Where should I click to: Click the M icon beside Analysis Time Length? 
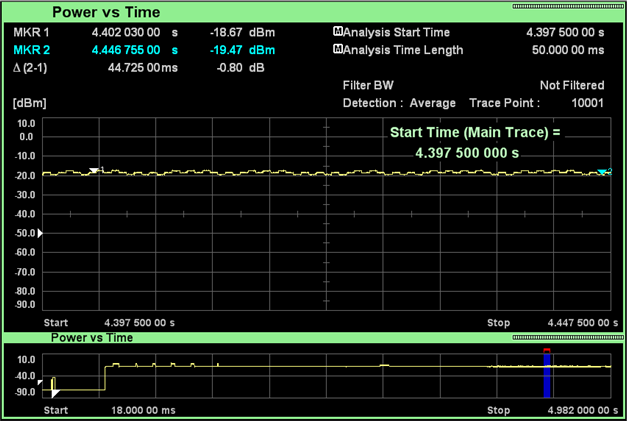(x=337, y=49)
